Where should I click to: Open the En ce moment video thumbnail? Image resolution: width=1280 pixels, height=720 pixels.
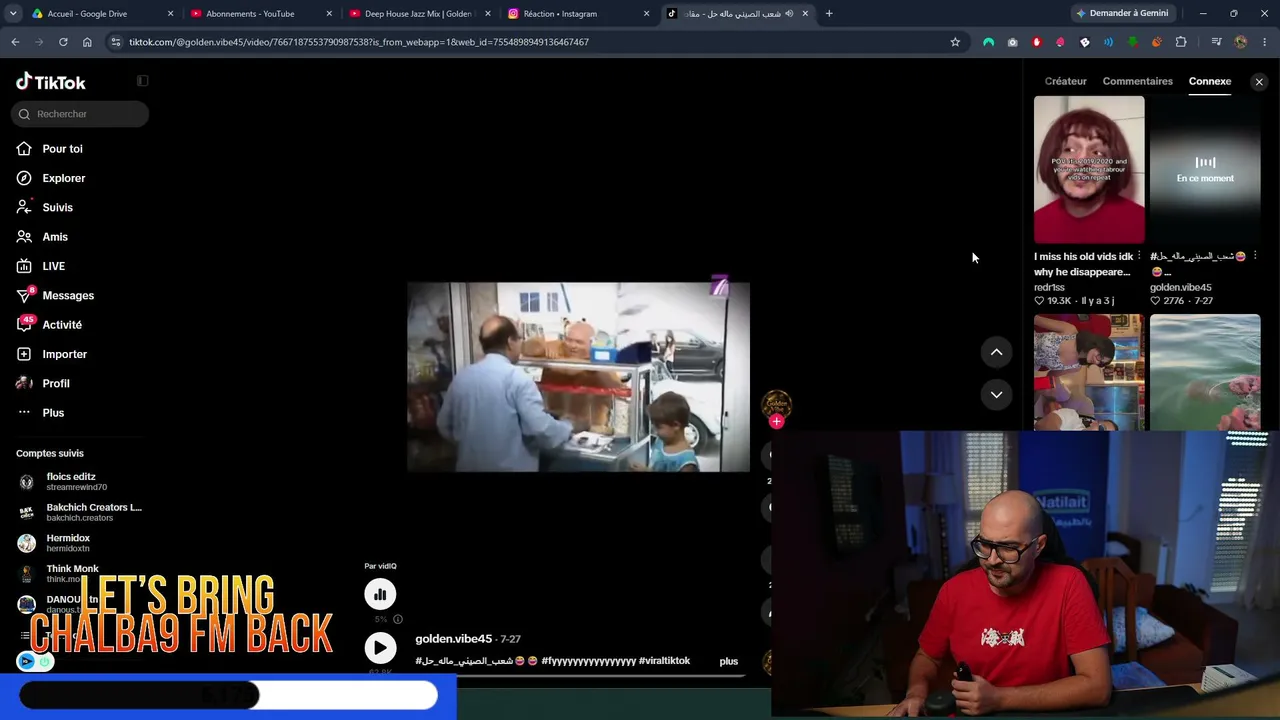coord(1205,169)
